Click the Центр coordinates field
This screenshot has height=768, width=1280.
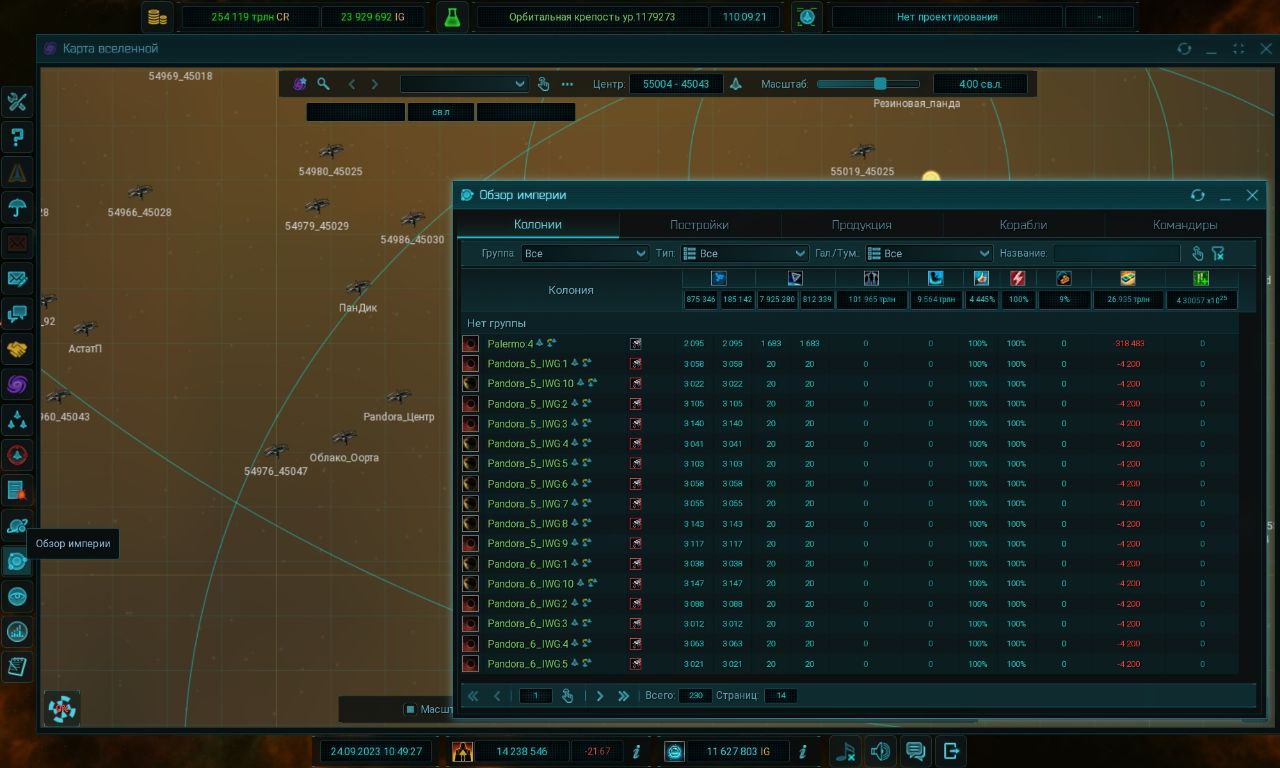pos(676,84)
